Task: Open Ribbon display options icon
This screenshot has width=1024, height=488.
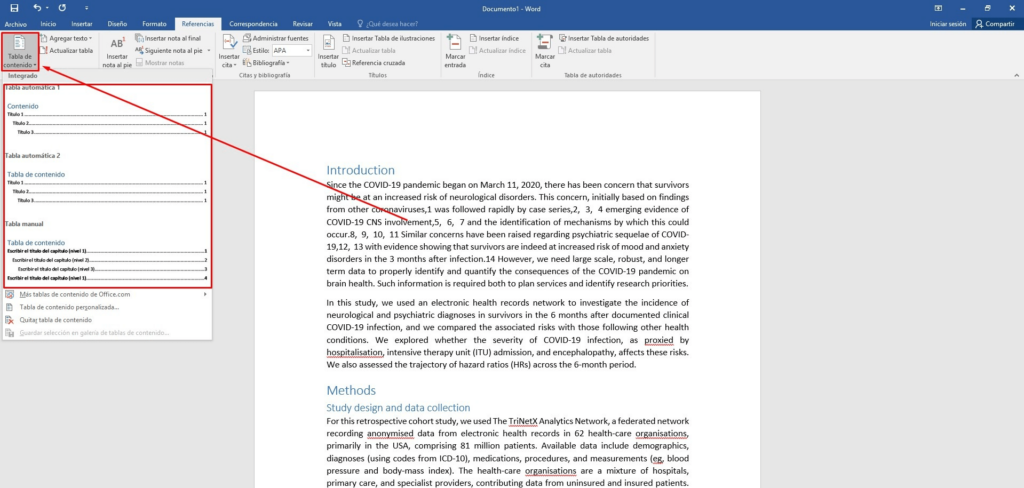Action: tap(938, 8)
